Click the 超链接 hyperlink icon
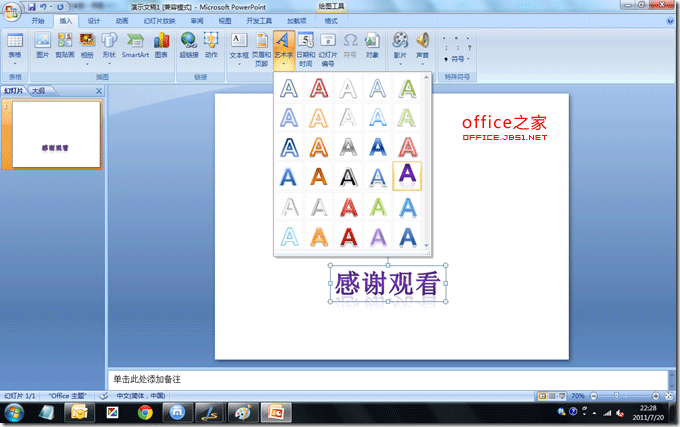Viewport: 680px width, 427px height. pyautogui.click(x=189, y=46)
